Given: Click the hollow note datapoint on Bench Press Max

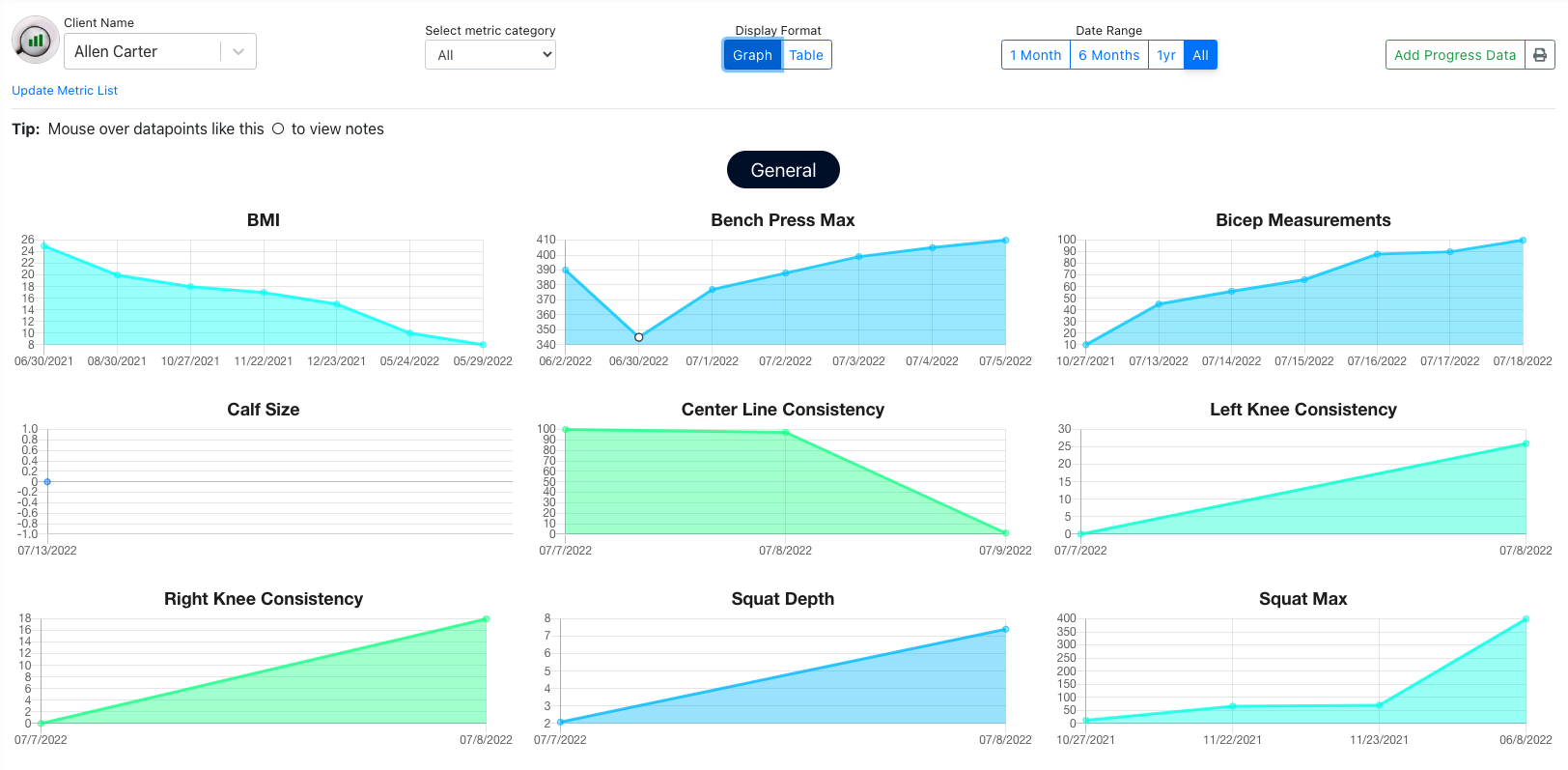Looking at the screenshot, I should [639, 337].
